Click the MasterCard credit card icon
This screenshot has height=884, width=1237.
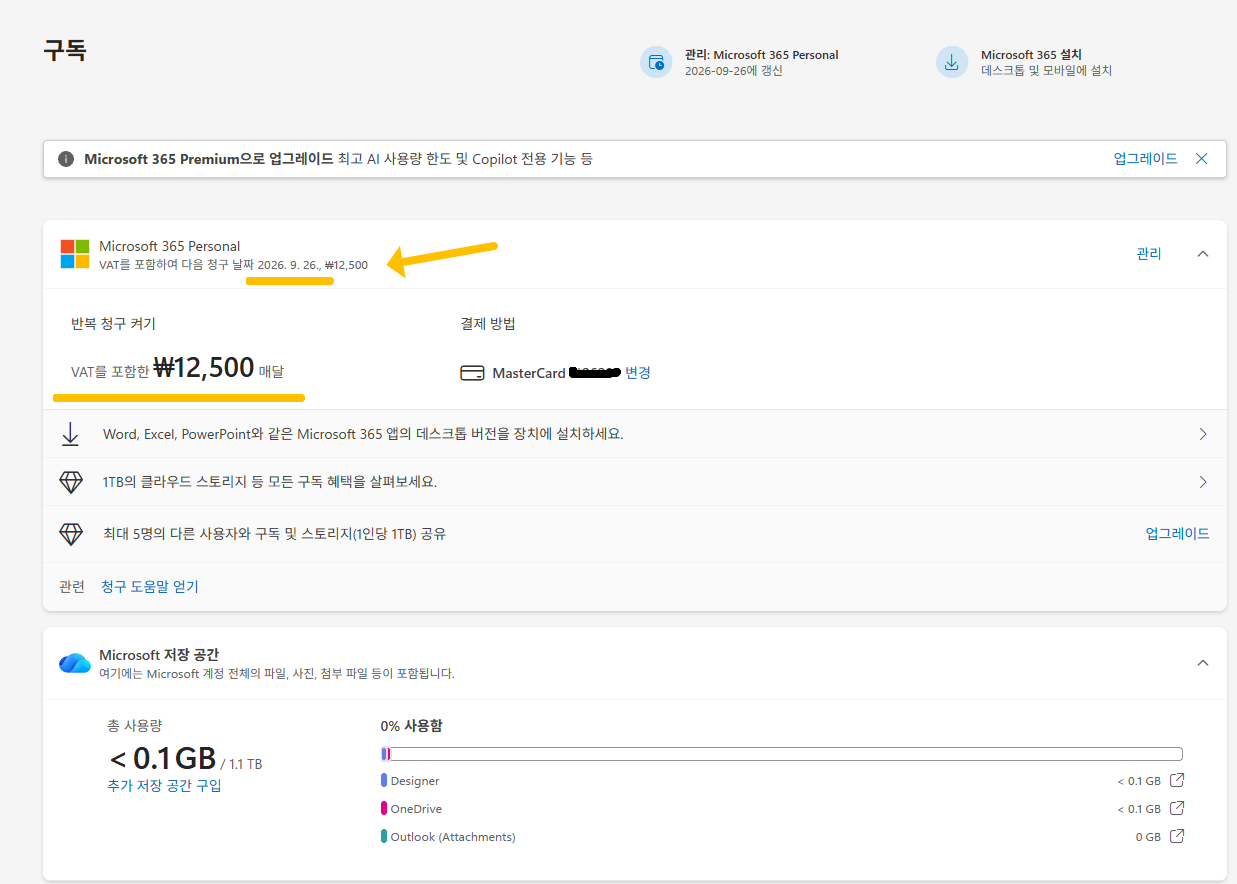[x=472, y=373]
